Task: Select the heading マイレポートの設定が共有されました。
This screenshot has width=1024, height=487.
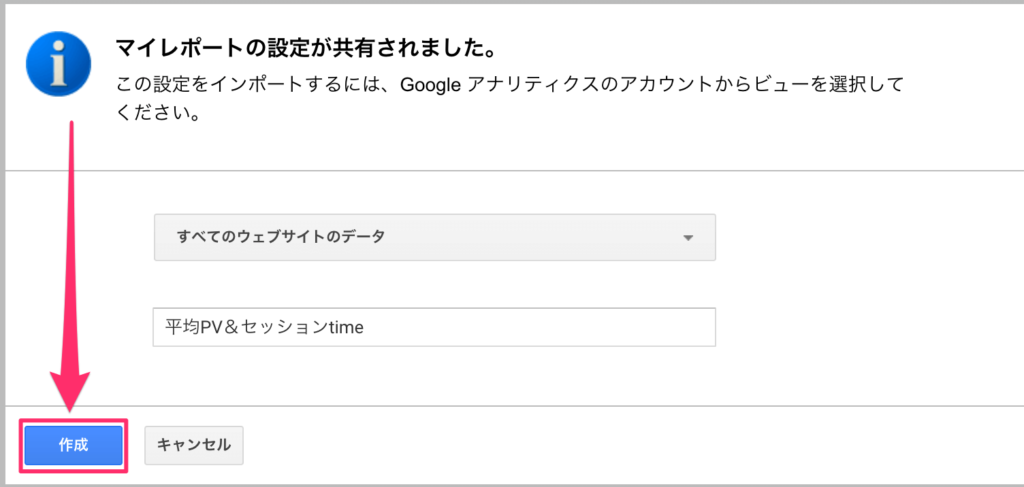Action: point(303,47)
